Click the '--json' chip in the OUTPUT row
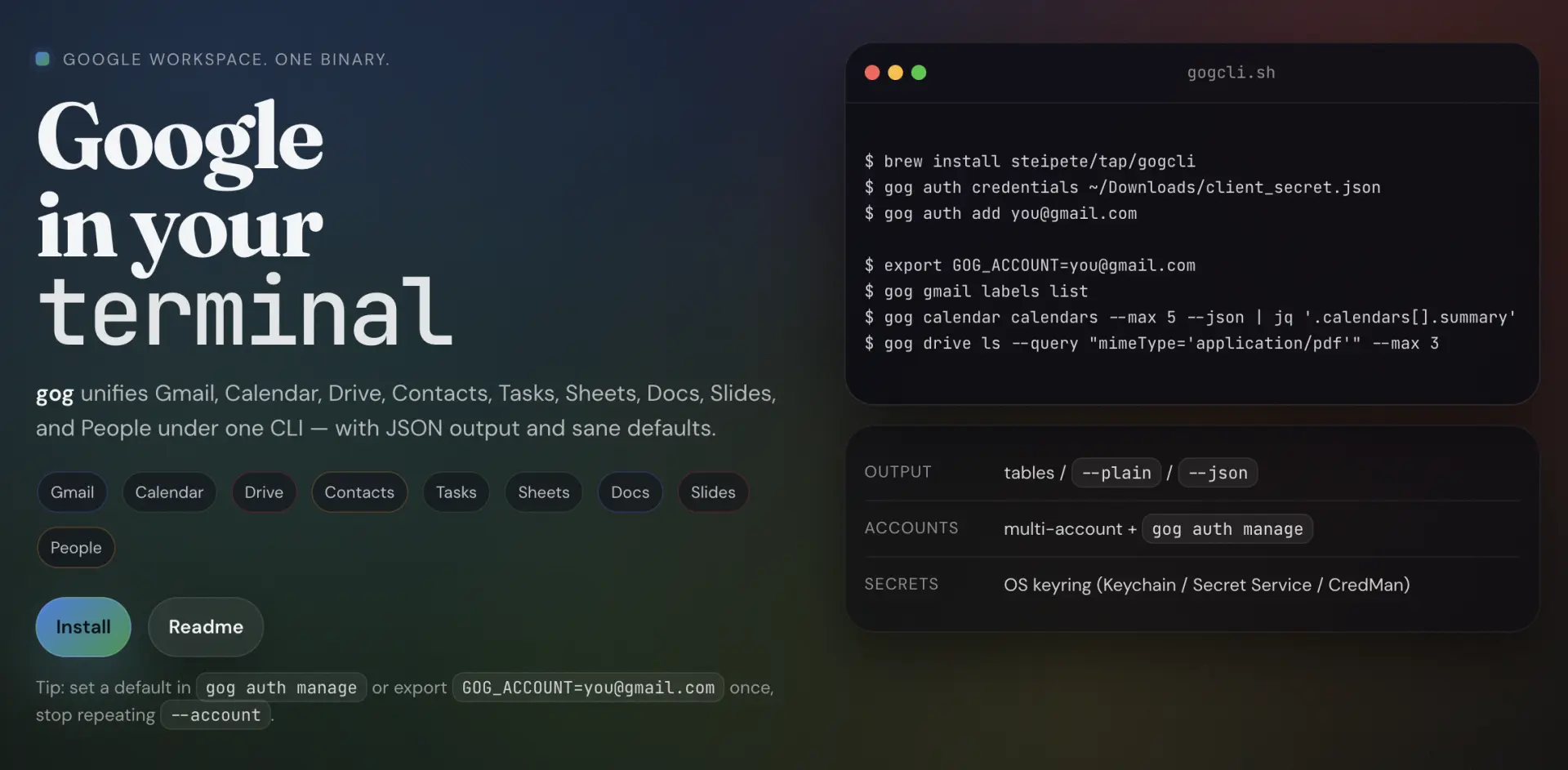Image resolution: width=1568 pixels, height=770 pixels. coord(1218,473)
